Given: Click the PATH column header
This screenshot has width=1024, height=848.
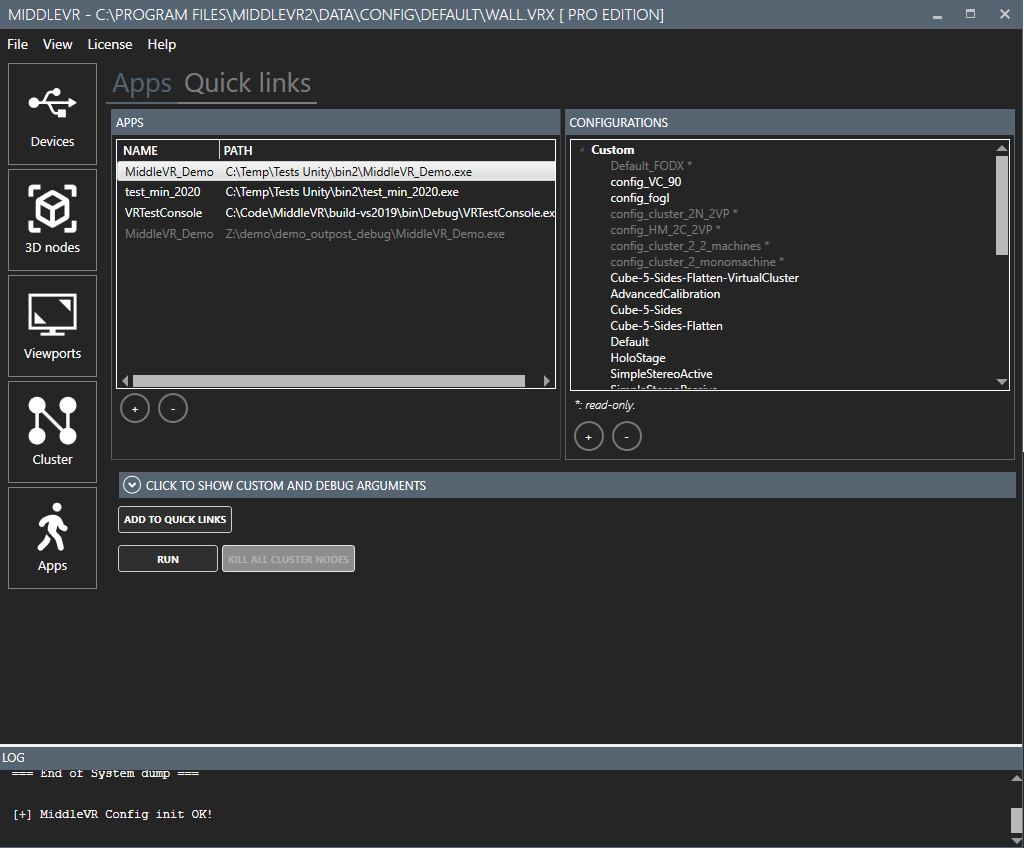Looking at the screenshot, I should point(387,151).
